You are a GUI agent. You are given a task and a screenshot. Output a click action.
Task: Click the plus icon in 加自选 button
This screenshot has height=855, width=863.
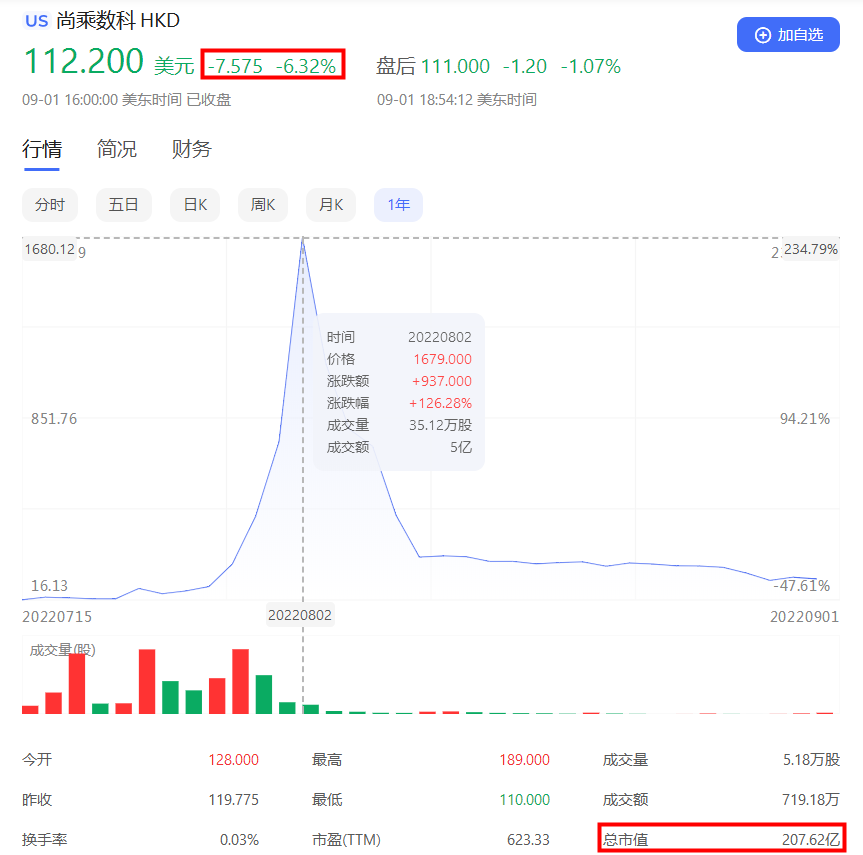pyautogui.click(x=762, y=35)
